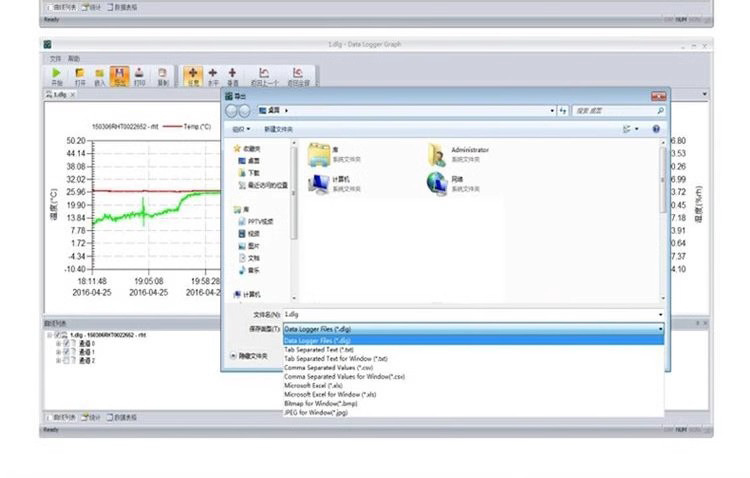This screenshot has height=478, width=750.
Task: Open help in the export dialog
Action: pyautogui.click(x=656, y=129)
